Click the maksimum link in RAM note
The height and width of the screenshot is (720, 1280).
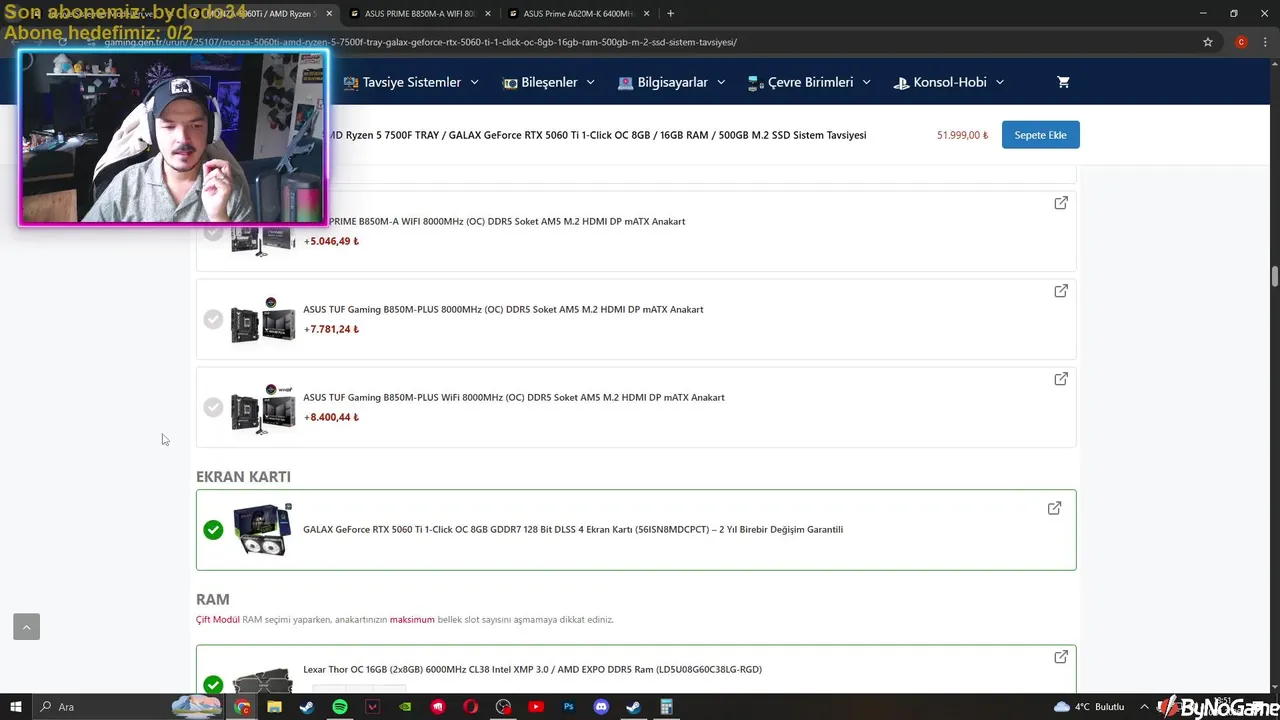pos(412,620)
